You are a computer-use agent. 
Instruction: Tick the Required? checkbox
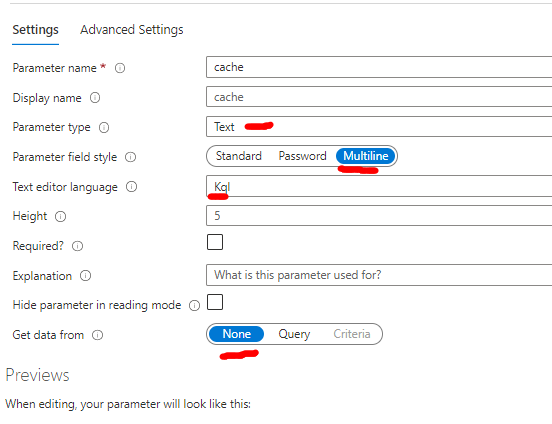(215, 242)
